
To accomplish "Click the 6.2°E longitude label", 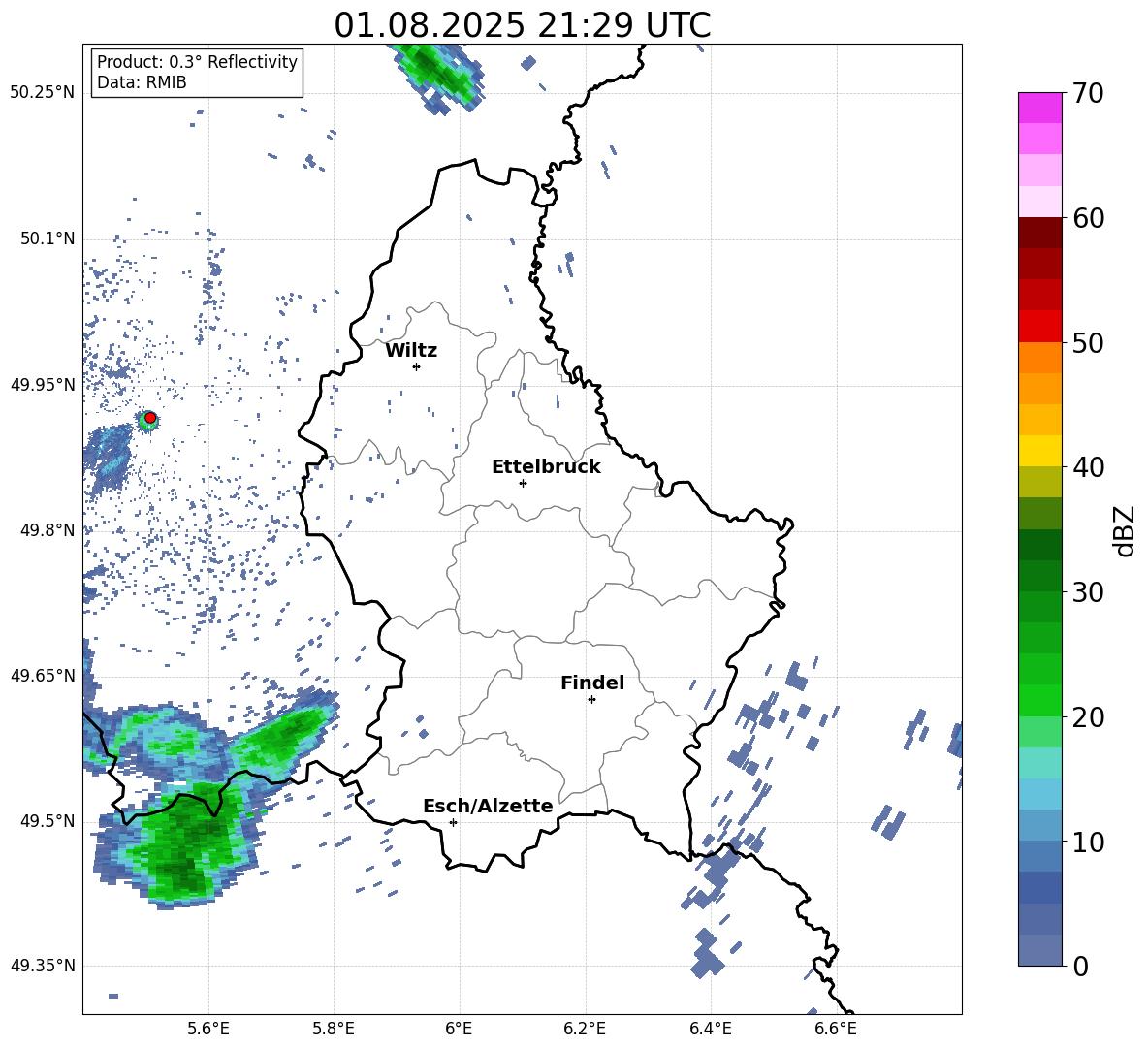I will 585,1029.
